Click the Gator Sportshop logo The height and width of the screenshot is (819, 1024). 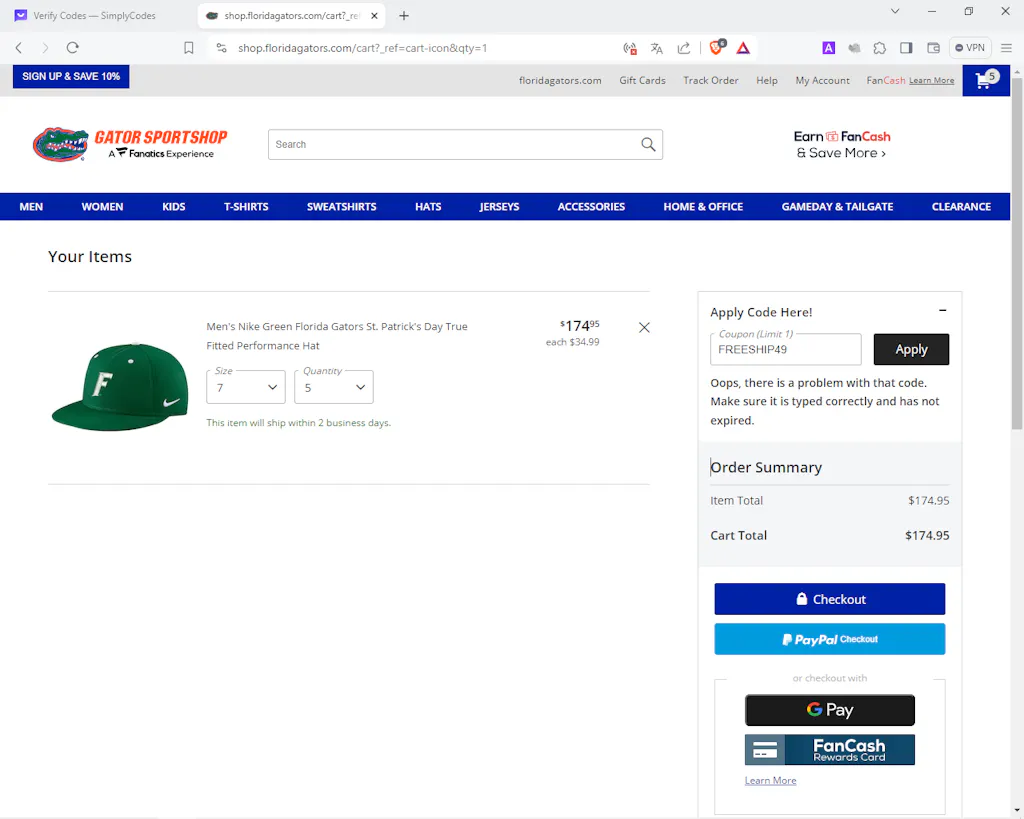click(130, 144)
